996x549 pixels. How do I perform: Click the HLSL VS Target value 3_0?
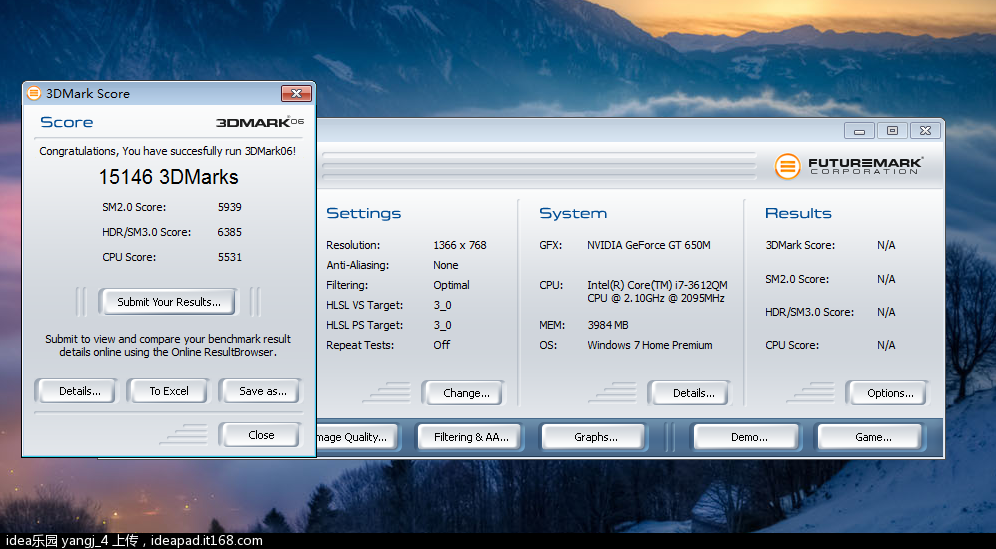coord(442,305)
